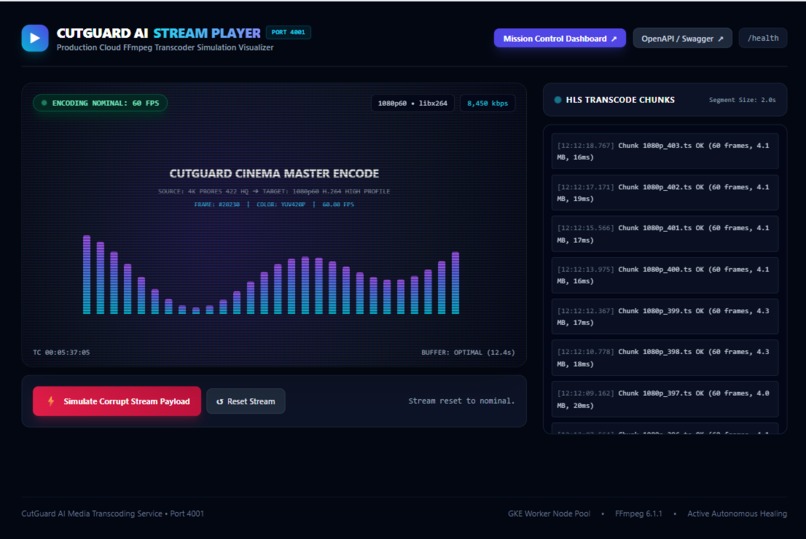Click the Production Cloud FFmpeg Transcoder subtitle

tap(165, 47)
